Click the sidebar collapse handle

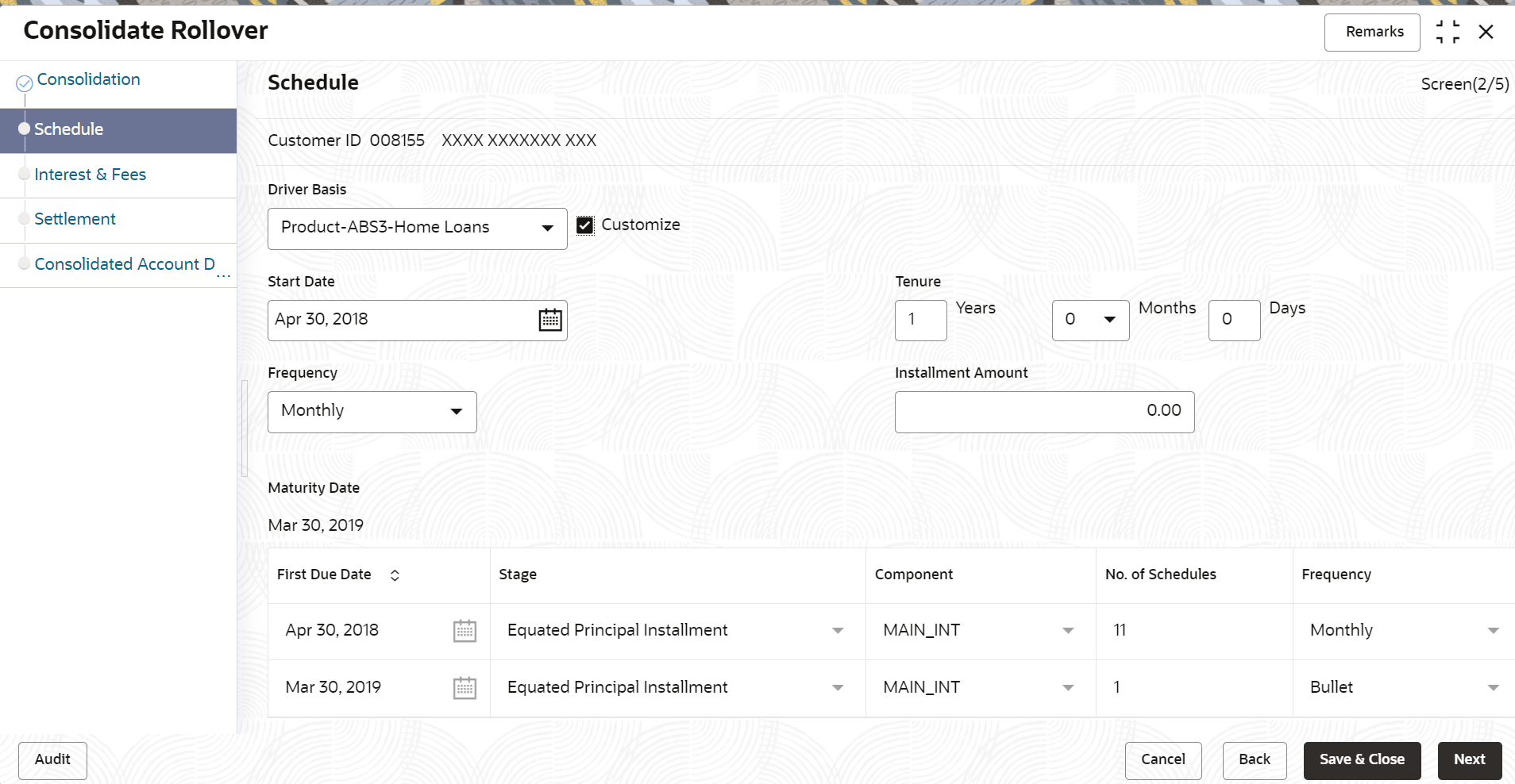(x=245, y=429)
